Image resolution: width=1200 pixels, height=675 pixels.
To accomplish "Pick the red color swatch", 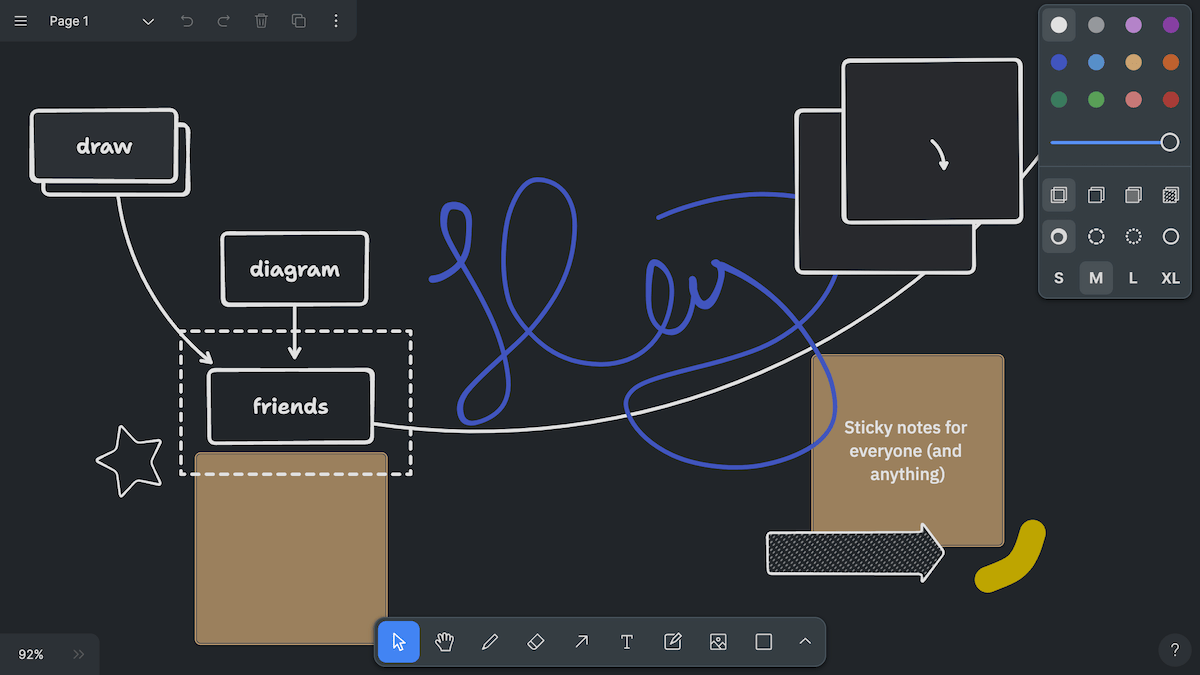I will (x=1170, y=100).
